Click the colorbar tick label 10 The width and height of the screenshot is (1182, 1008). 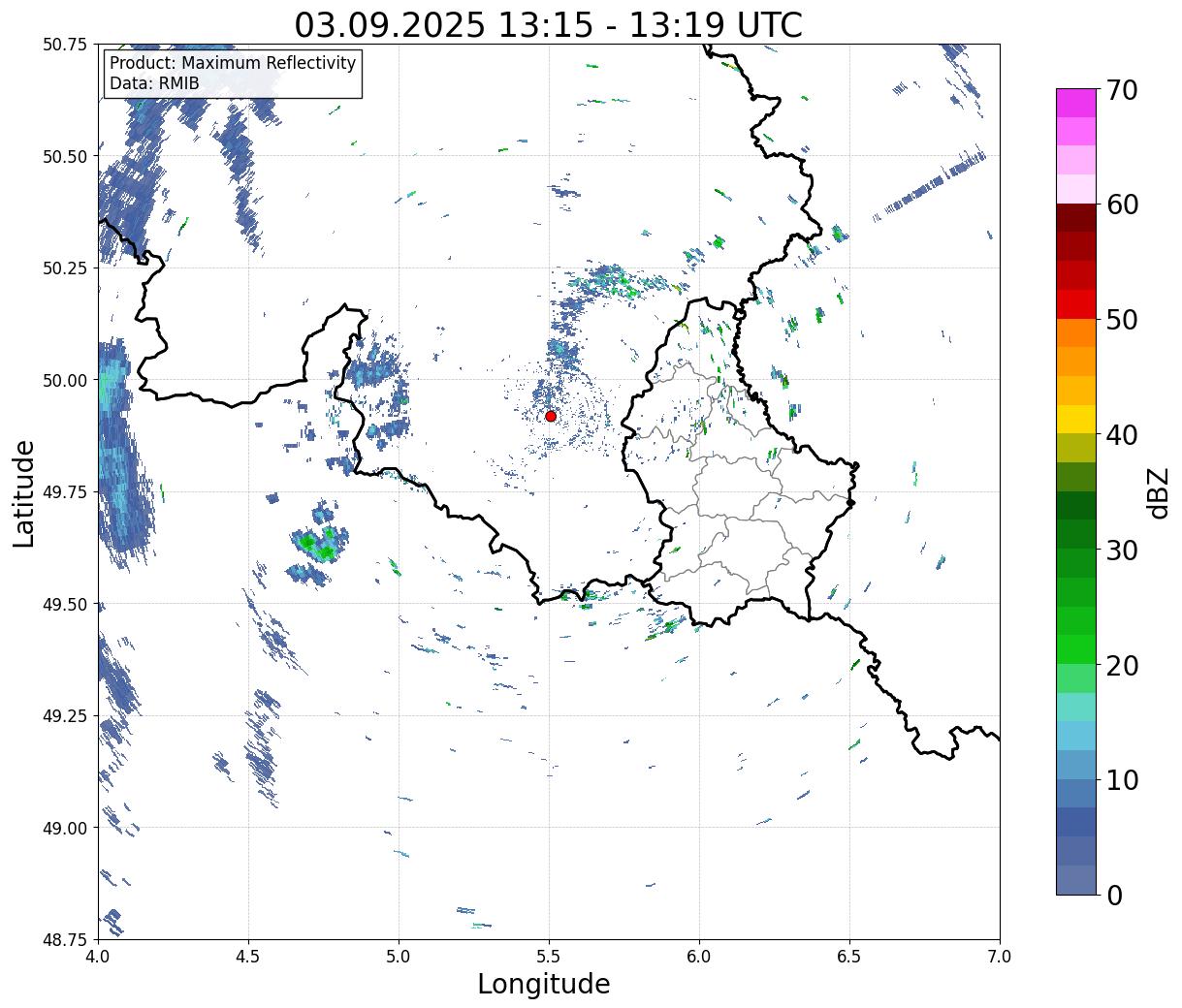[1122, 779]
